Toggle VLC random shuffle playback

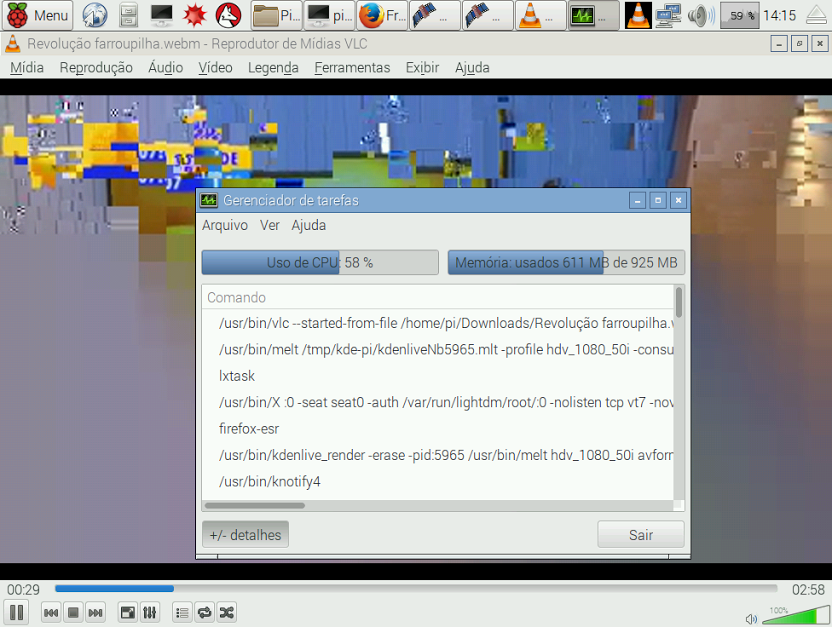point(227,613)
